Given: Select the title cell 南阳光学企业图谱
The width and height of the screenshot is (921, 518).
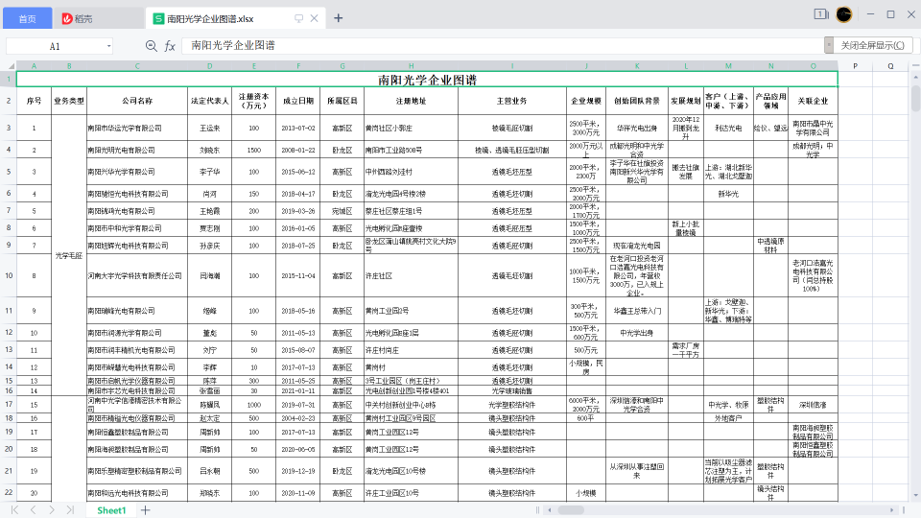Looking at the screenshot, I should pyautogui.click(x=427, y=79).
